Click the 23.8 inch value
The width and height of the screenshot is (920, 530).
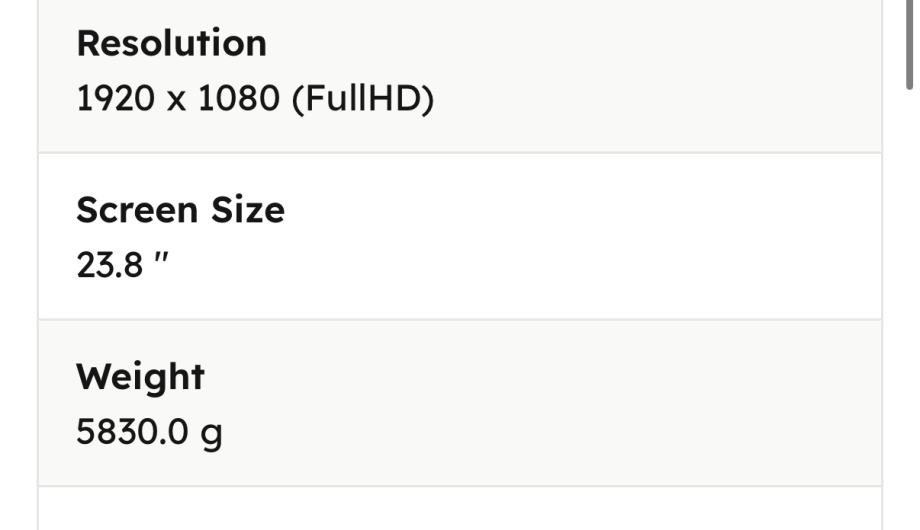pos(122,266)
